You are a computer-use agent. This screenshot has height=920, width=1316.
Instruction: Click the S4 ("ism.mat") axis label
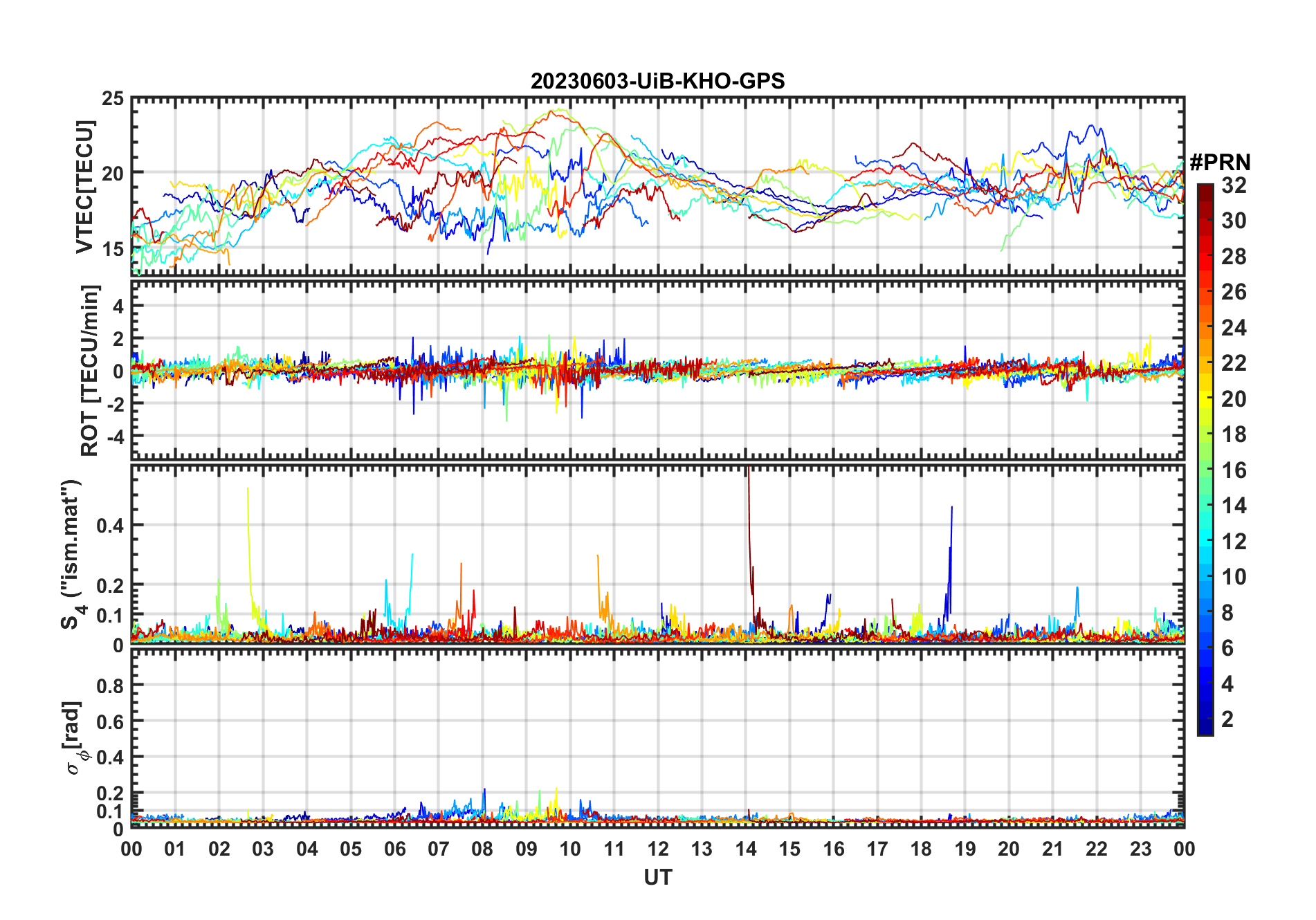click(x=72, y=555)
